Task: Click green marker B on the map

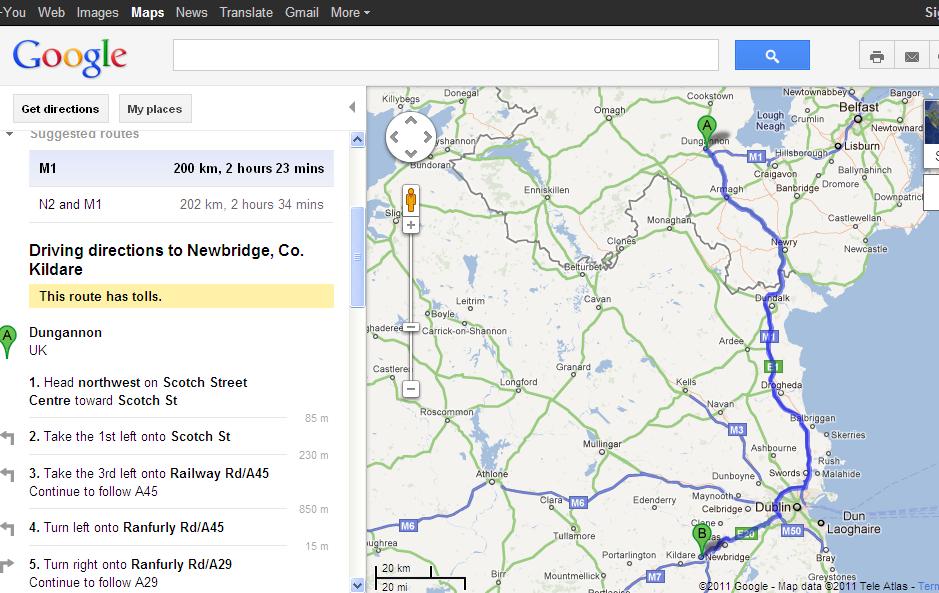Action: [702, 540]
